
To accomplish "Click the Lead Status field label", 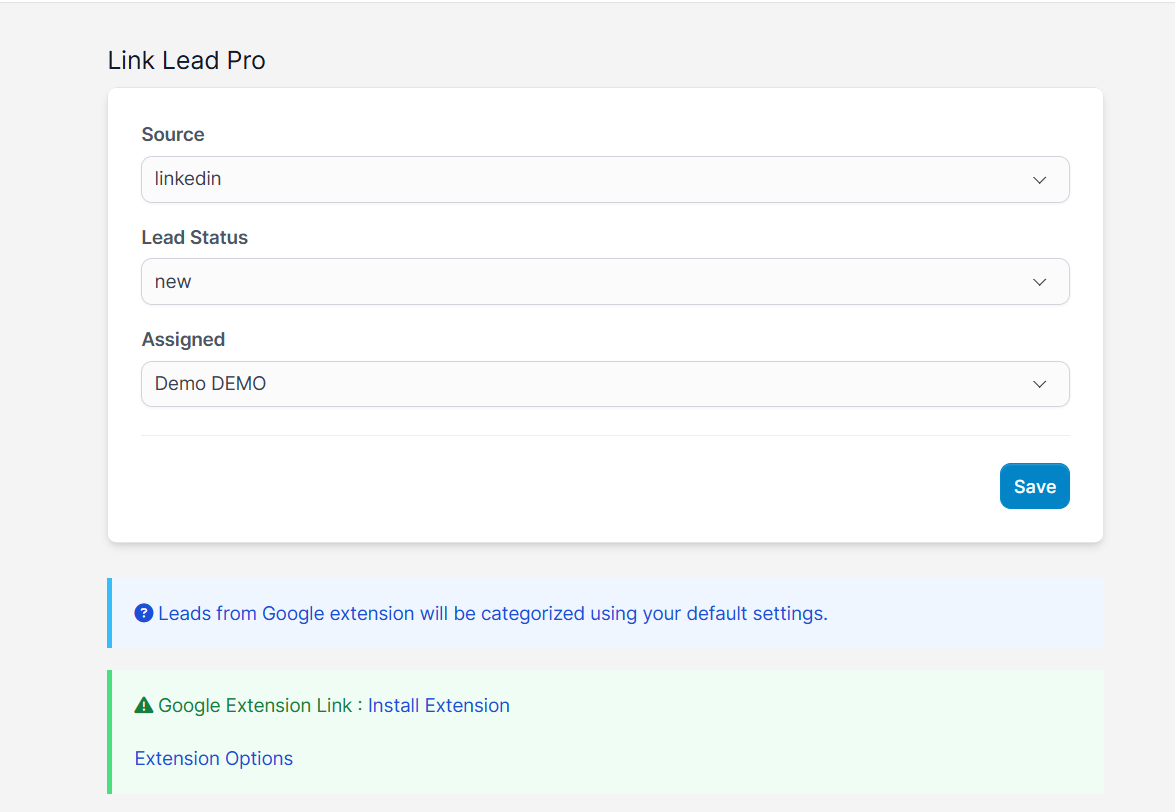I will (195, 237).
